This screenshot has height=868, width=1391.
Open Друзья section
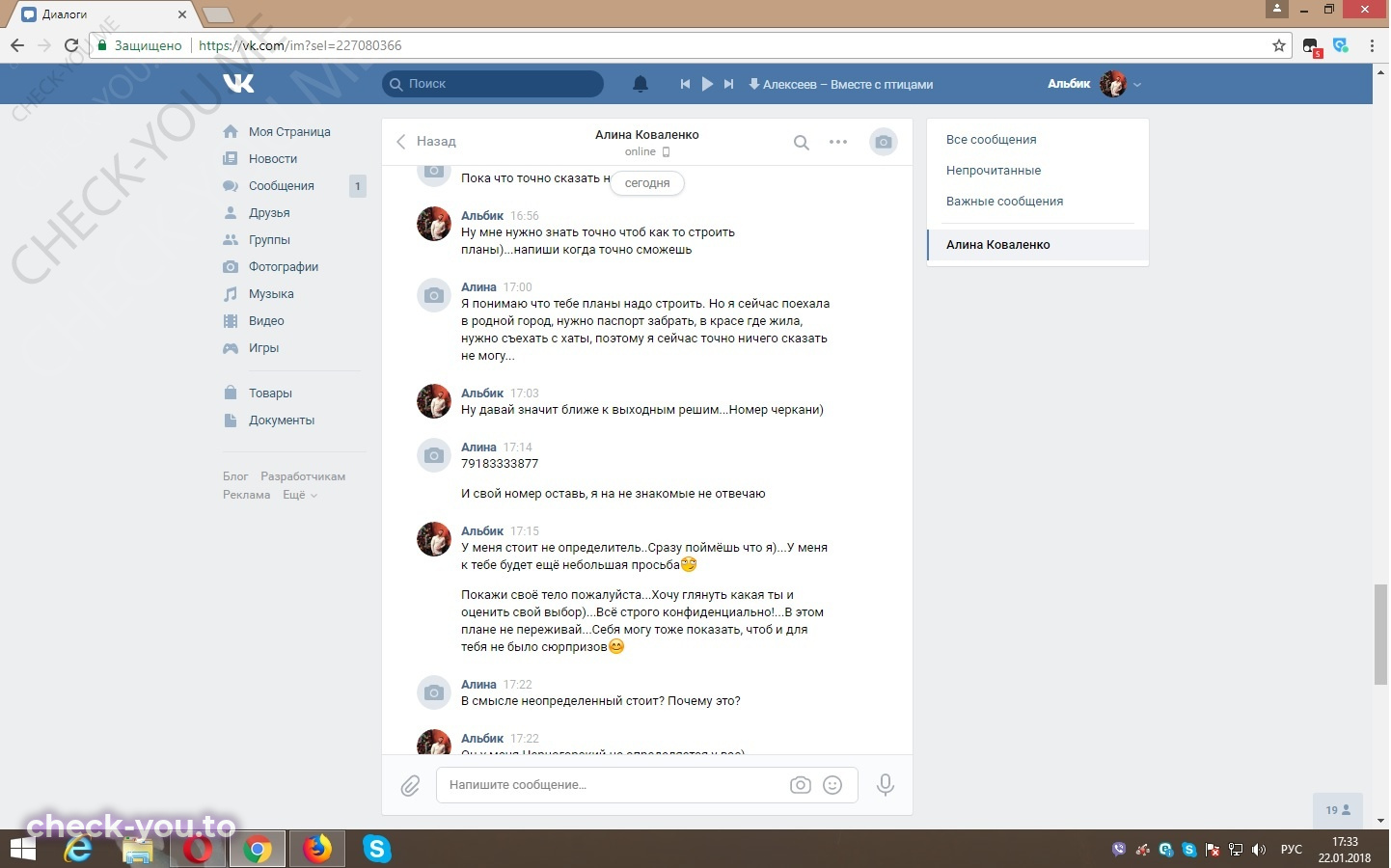point(269,213)
